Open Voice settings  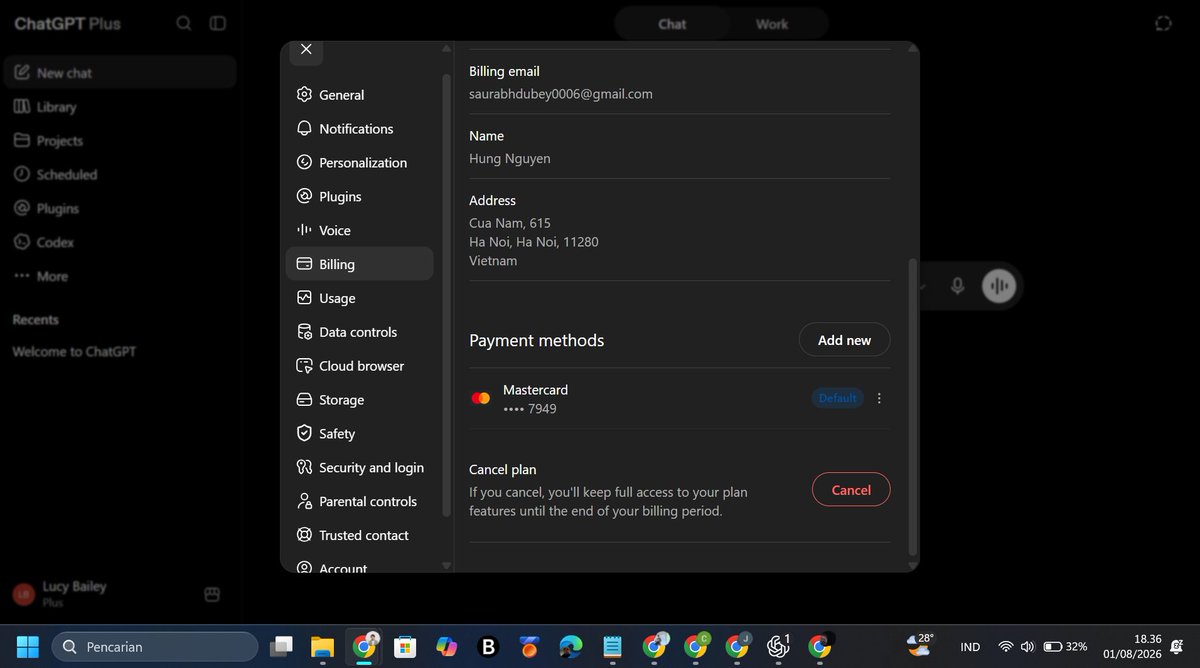click(x=360, y=231)
